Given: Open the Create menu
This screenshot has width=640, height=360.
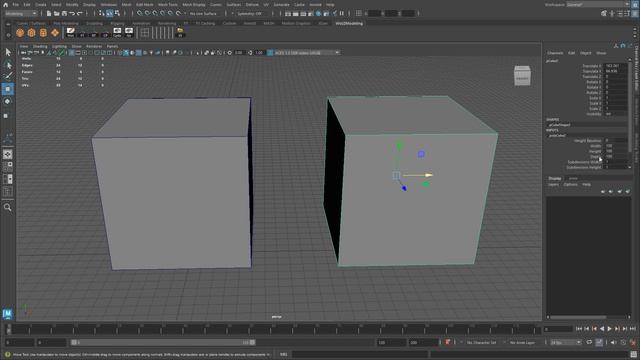Looking at the screenshot, I should 40,5.
